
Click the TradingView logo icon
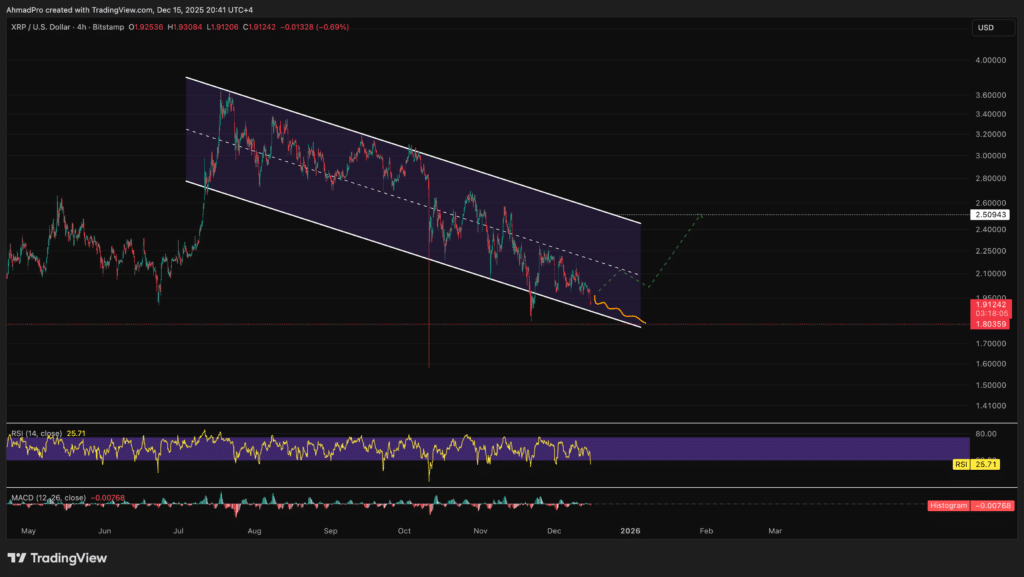pos(18,558)
